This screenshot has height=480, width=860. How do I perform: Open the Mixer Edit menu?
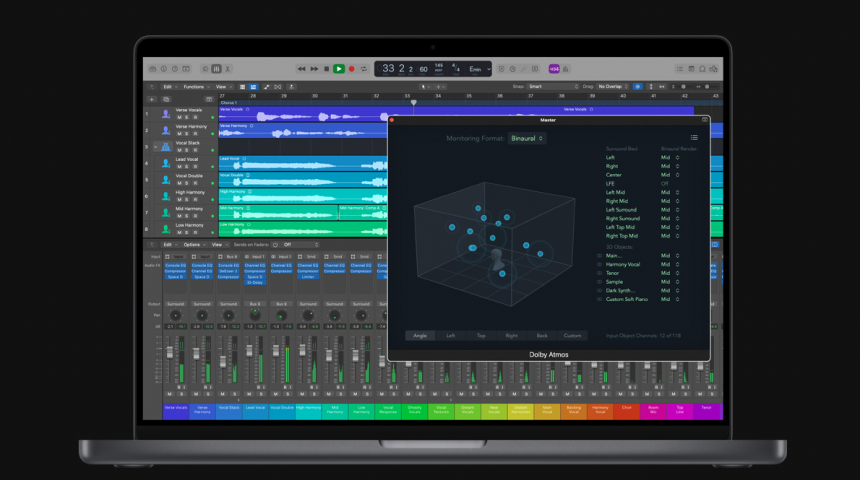[169, 245]
